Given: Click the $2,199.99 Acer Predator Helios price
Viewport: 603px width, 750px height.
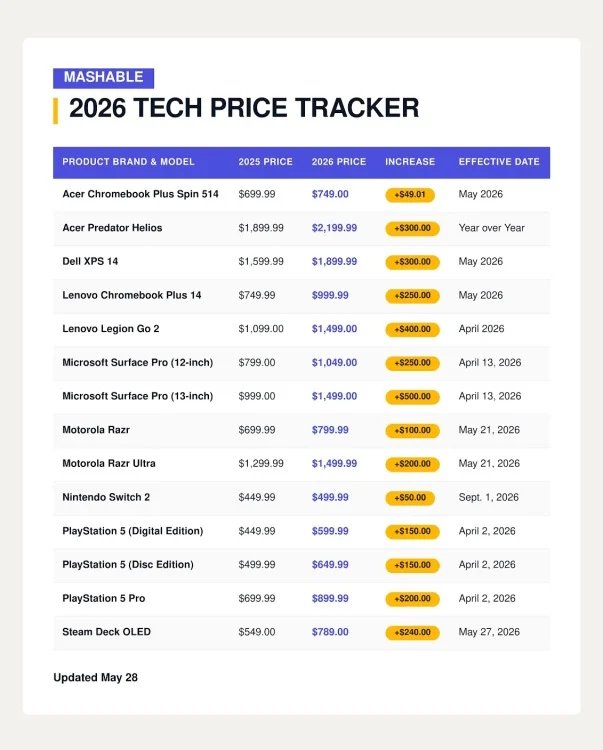Looking at the screenshot, I should (x=334, y=228).
